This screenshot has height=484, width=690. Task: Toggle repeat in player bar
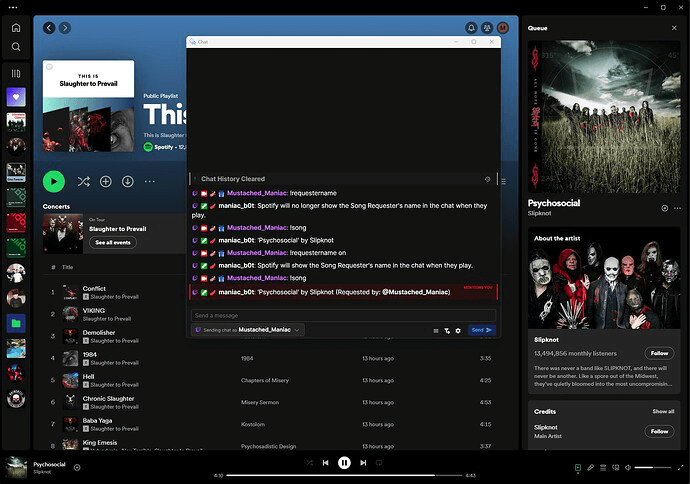coord(379,463)
